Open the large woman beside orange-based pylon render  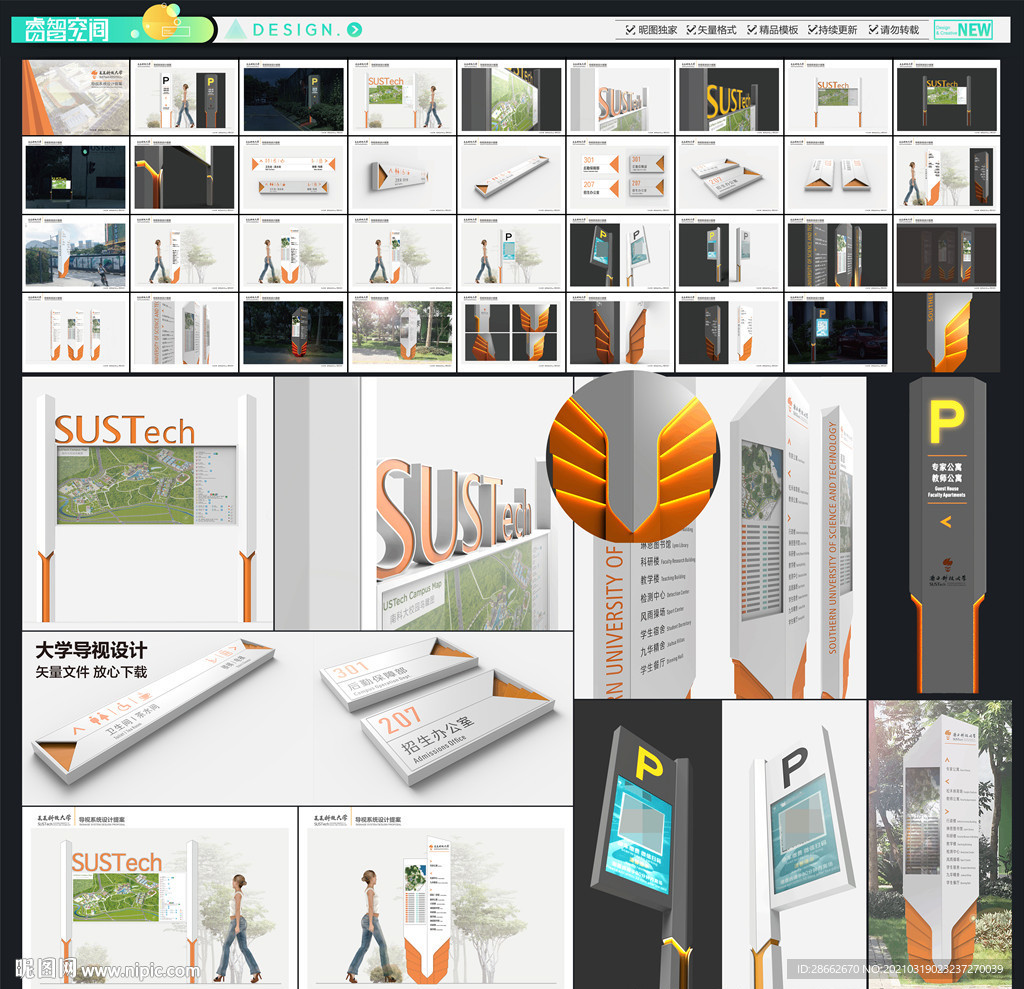(436, 897)
